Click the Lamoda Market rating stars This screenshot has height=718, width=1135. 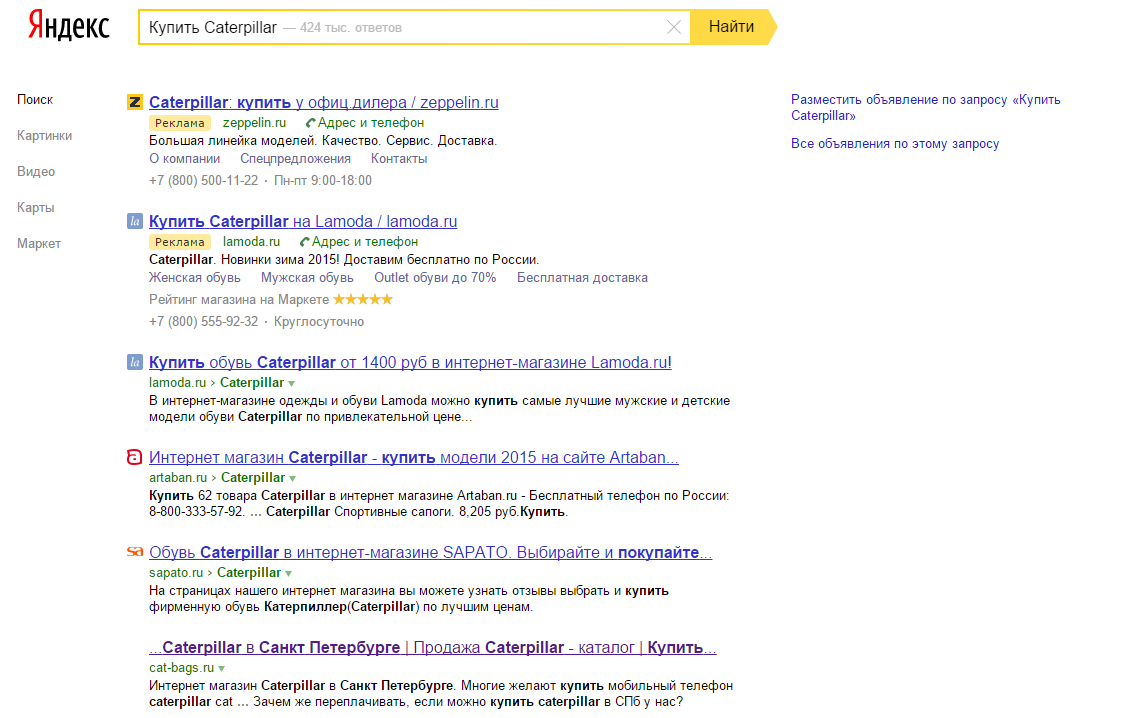coord(363,299)
